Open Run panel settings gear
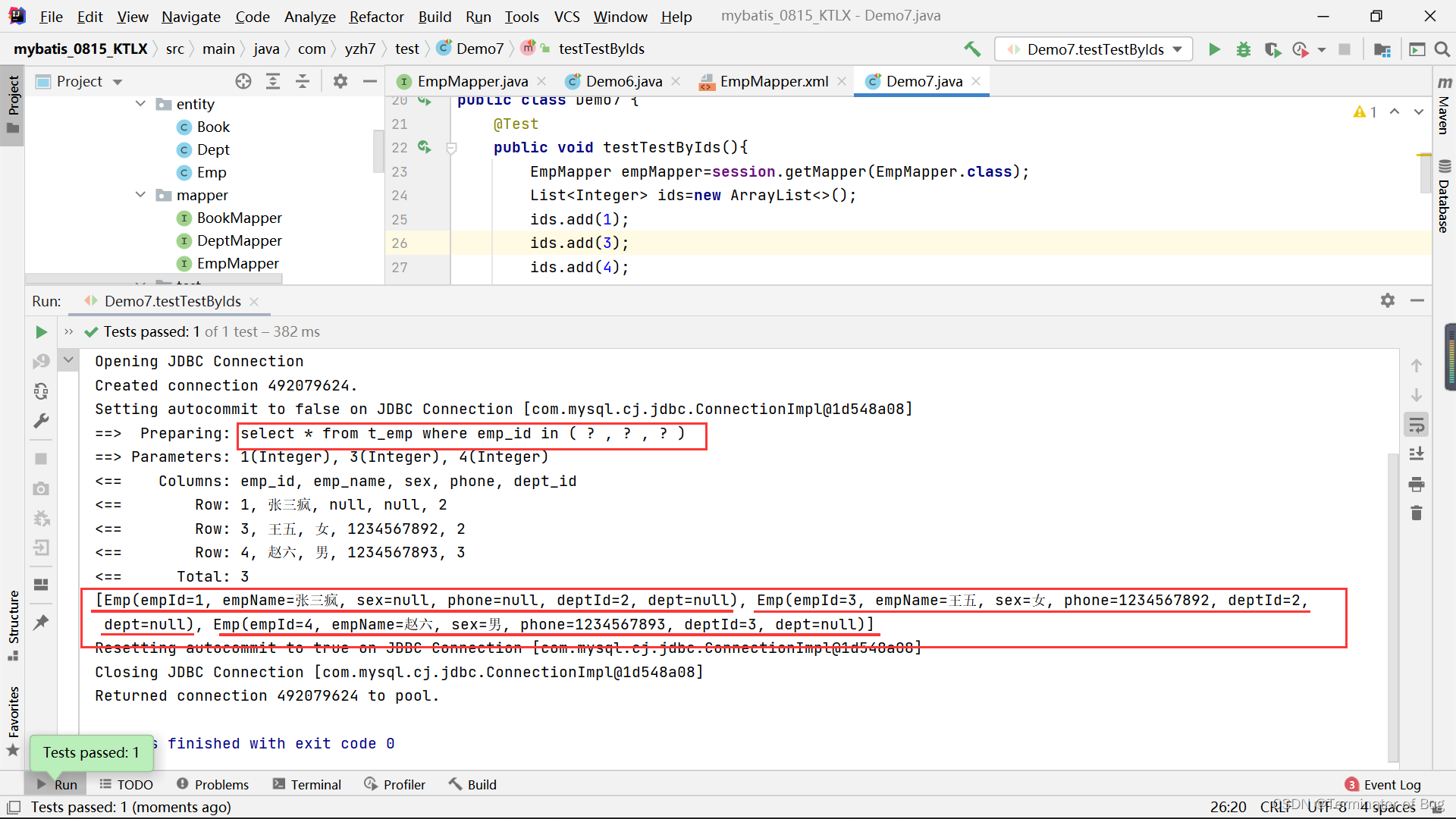This screenshot has width=1456, height=819. (x=1388, y=300)
